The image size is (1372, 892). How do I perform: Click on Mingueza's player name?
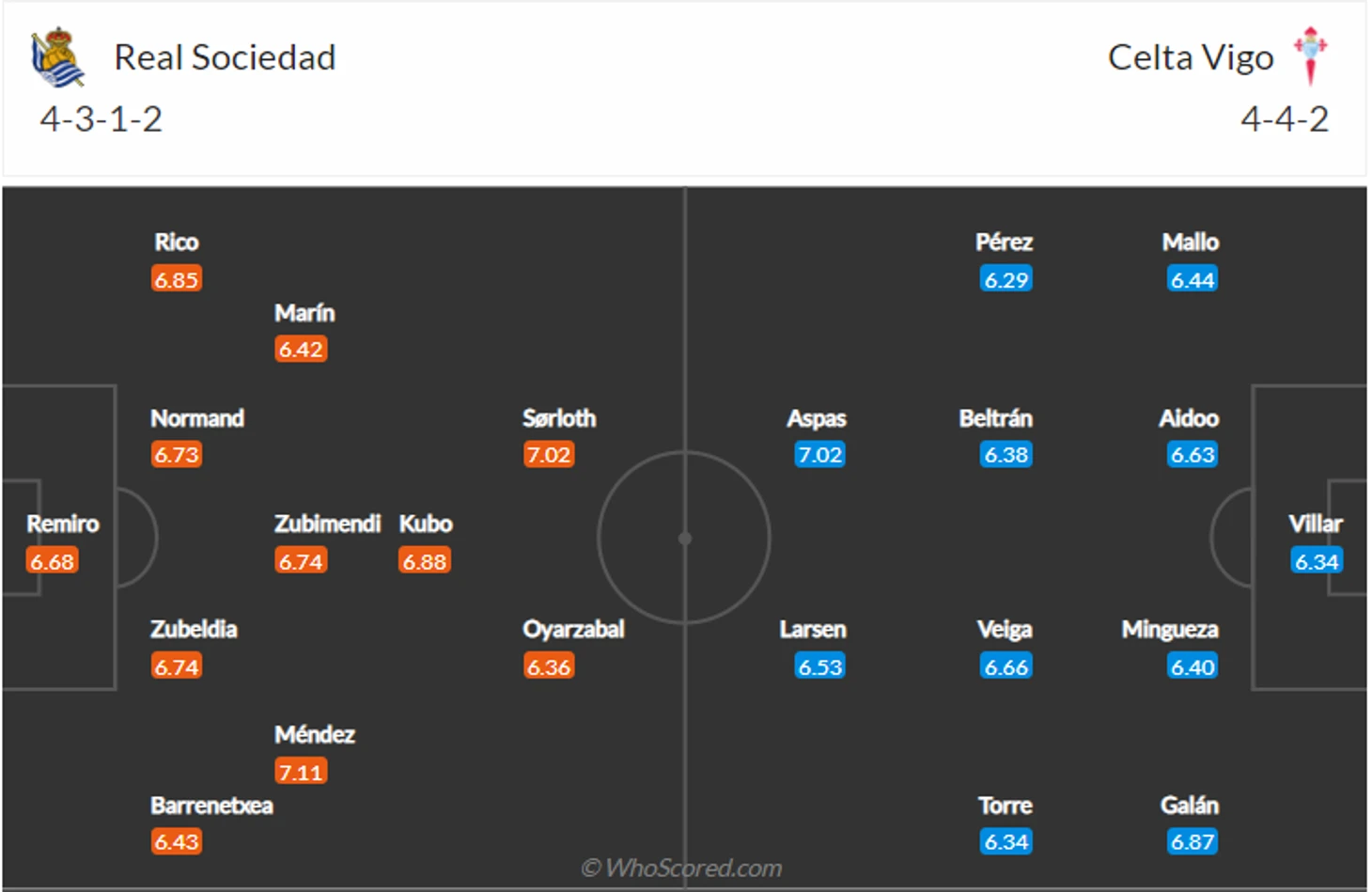pos(1170,629)
